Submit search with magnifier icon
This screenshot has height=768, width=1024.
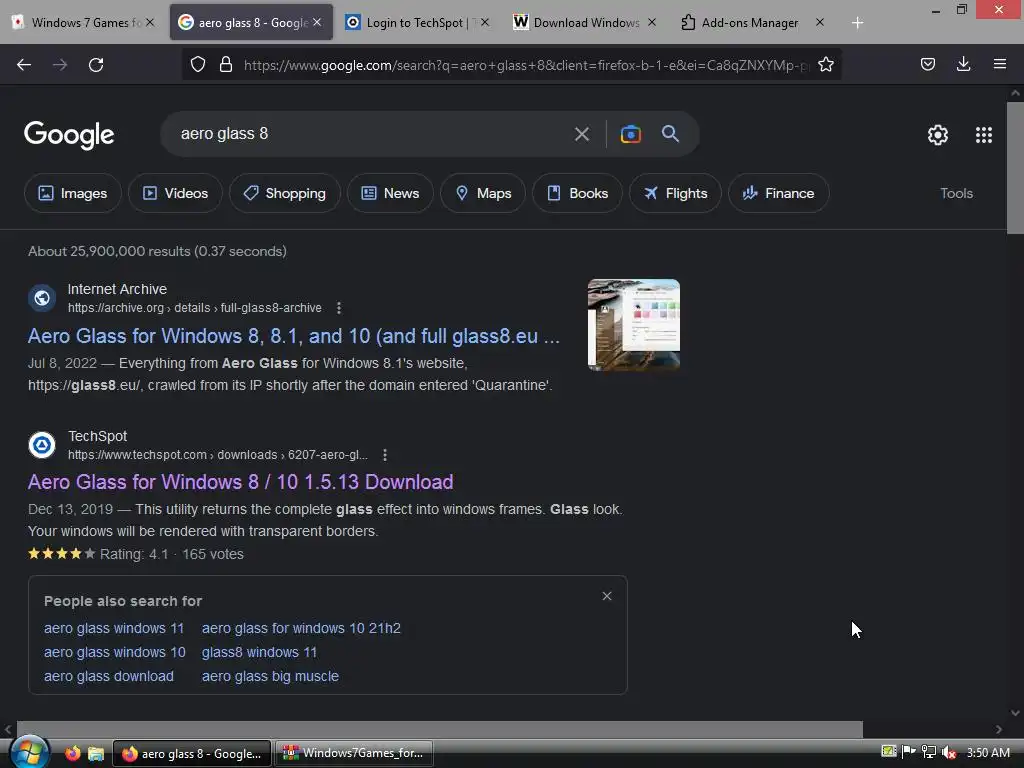(671, 133)
